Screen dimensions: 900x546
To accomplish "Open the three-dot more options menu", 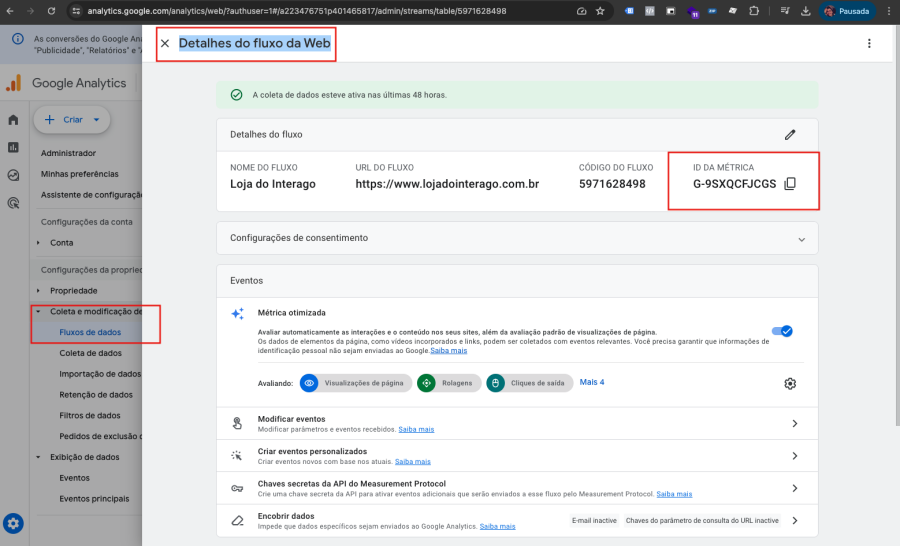I will coord(869,43).
